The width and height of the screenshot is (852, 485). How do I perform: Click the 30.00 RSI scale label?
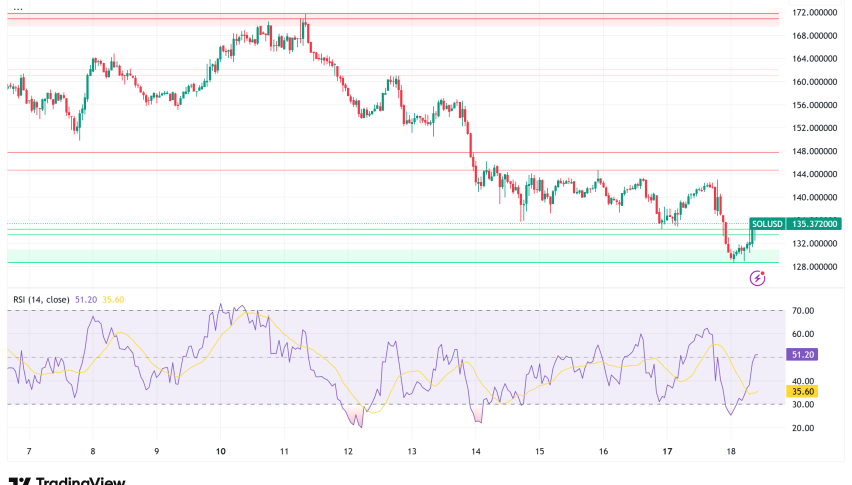804,404
